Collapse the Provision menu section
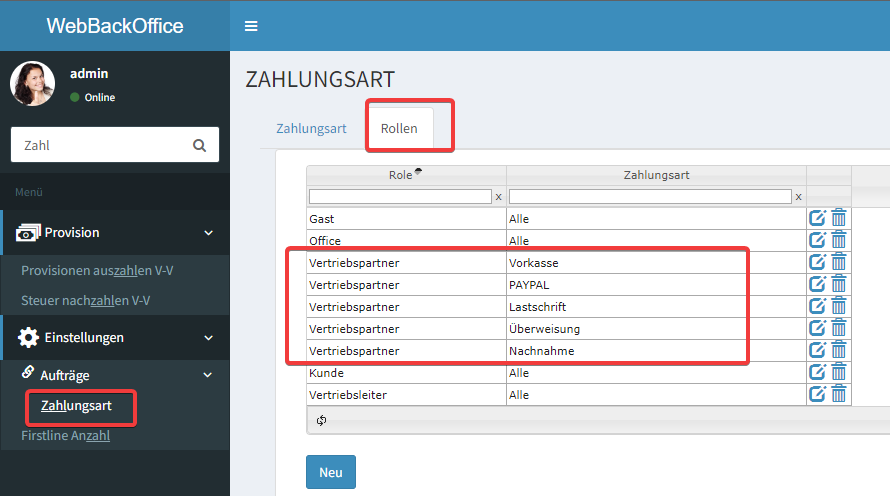This screenshot has width=890, height=496. point(208,233)
